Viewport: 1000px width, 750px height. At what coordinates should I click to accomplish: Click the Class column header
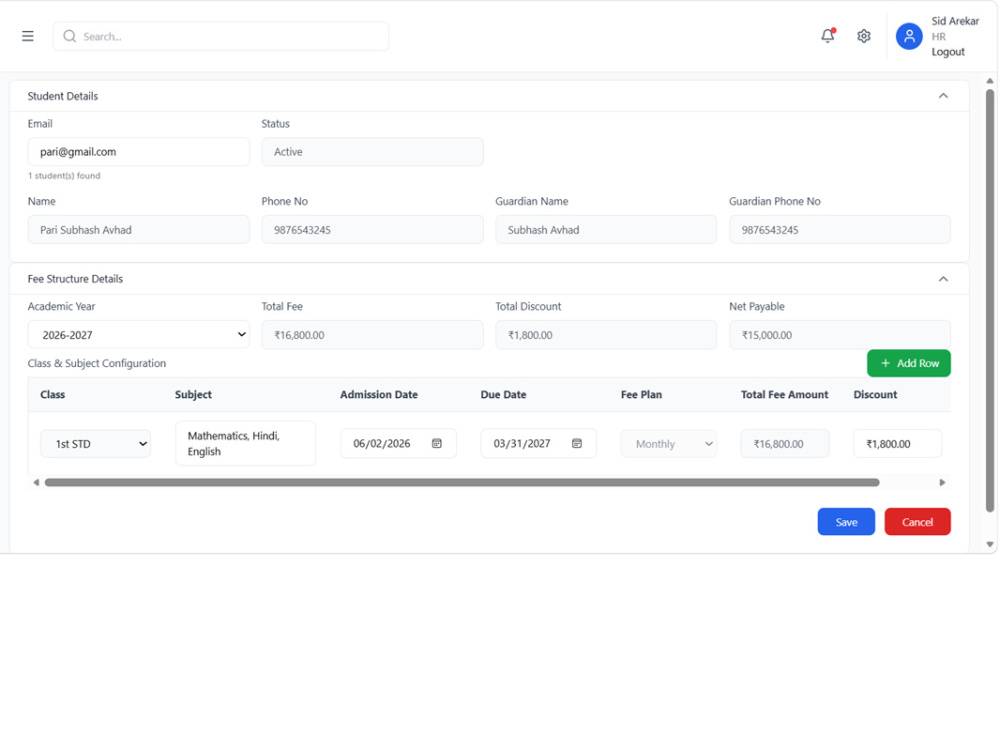pos(52,395)
